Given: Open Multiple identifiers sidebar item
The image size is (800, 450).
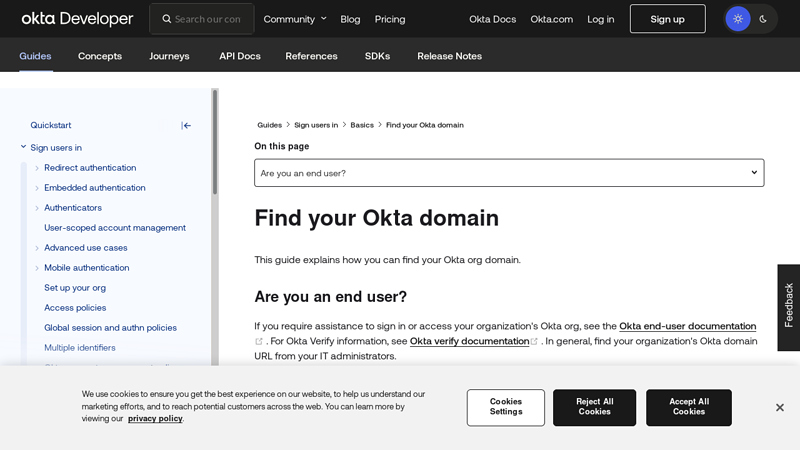Looking at the screenshot, I should point(80,347).
